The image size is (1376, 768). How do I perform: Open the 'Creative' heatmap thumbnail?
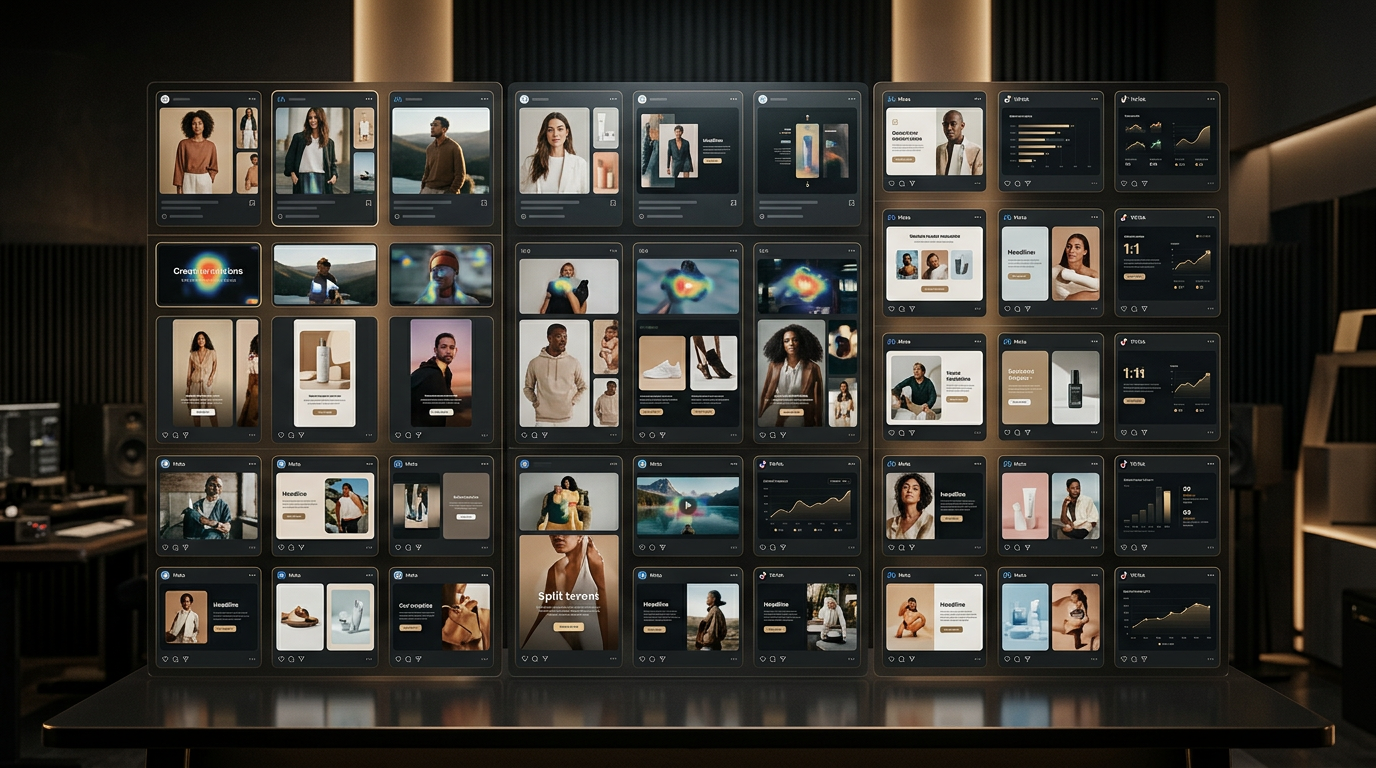tap(208, 273)
